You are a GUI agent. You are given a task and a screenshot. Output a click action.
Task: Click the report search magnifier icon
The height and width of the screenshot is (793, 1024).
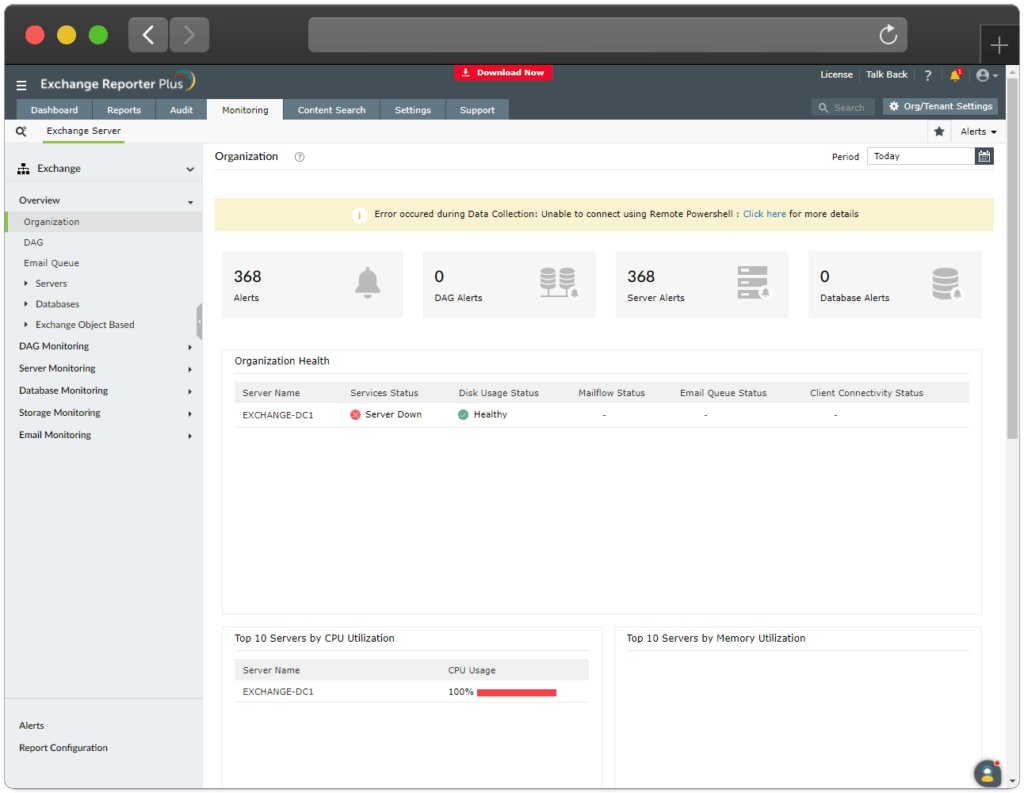pyautogui.click(x=21, y=131)
